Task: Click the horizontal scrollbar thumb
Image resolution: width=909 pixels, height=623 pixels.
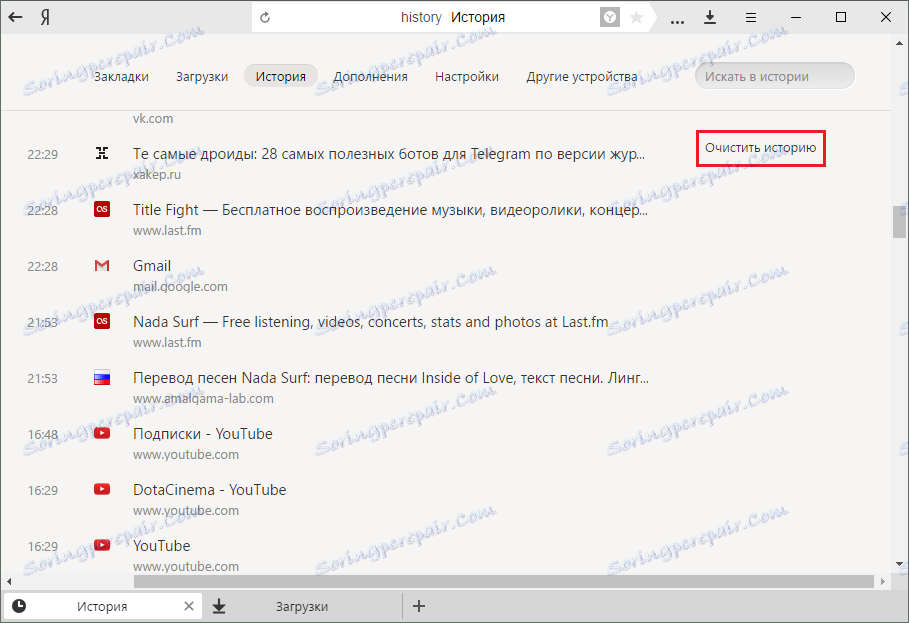Action: (x=503, y=581)
